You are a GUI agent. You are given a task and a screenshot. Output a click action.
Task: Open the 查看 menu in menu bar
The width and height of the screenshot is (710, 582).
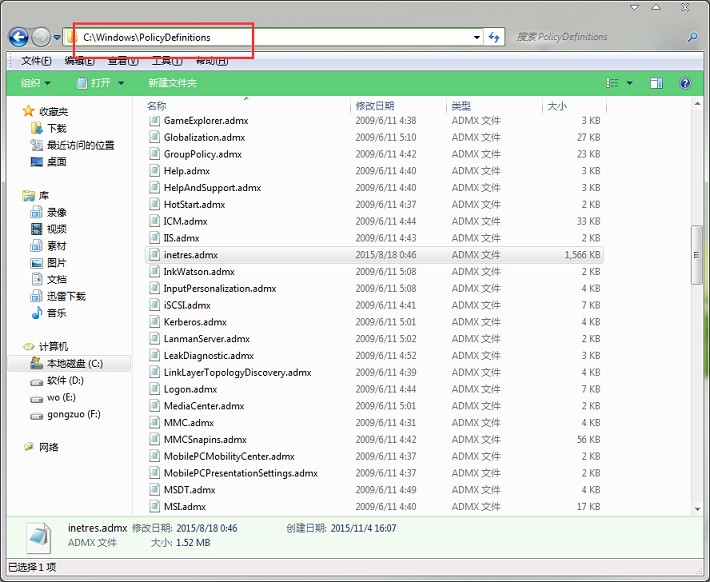pyautogui.click(x=117, y=61)
